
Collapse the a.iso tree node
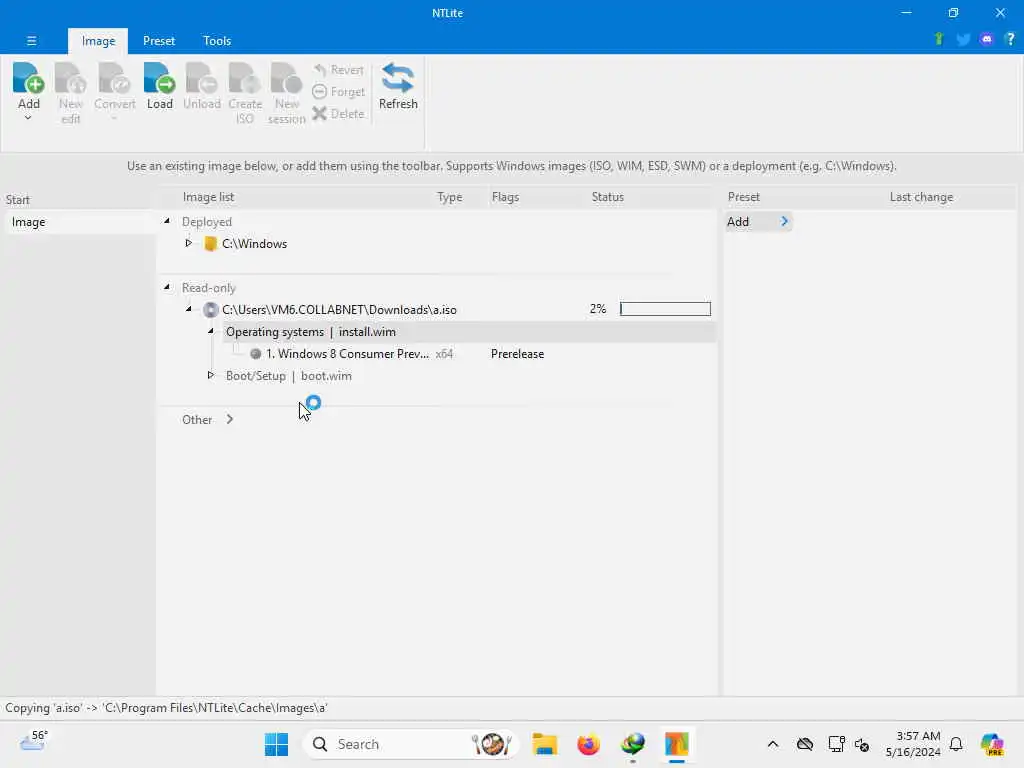click(x=189, y=309)
